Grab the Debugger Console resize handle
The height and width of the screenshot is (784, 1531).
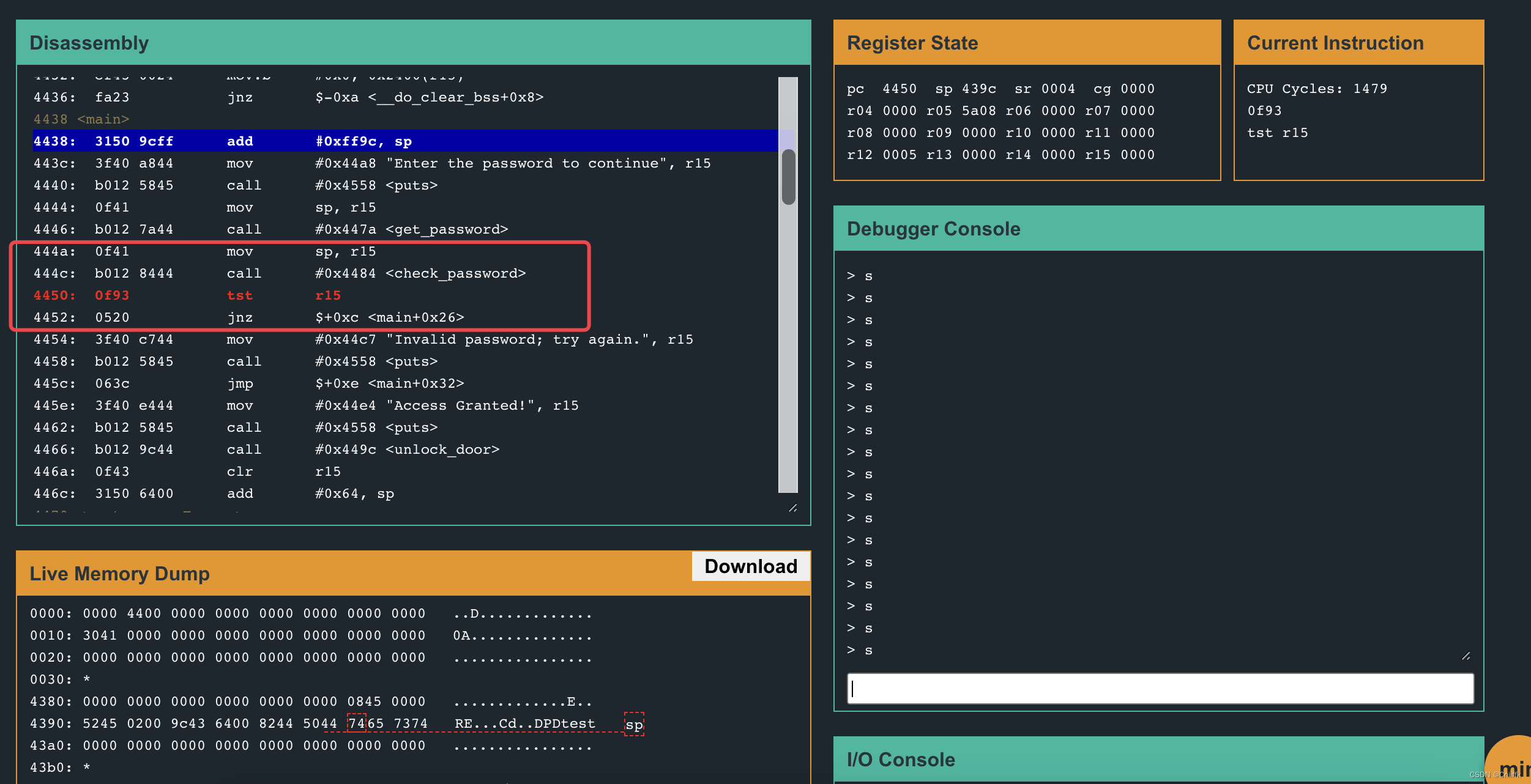click(x=1466, y=656)
